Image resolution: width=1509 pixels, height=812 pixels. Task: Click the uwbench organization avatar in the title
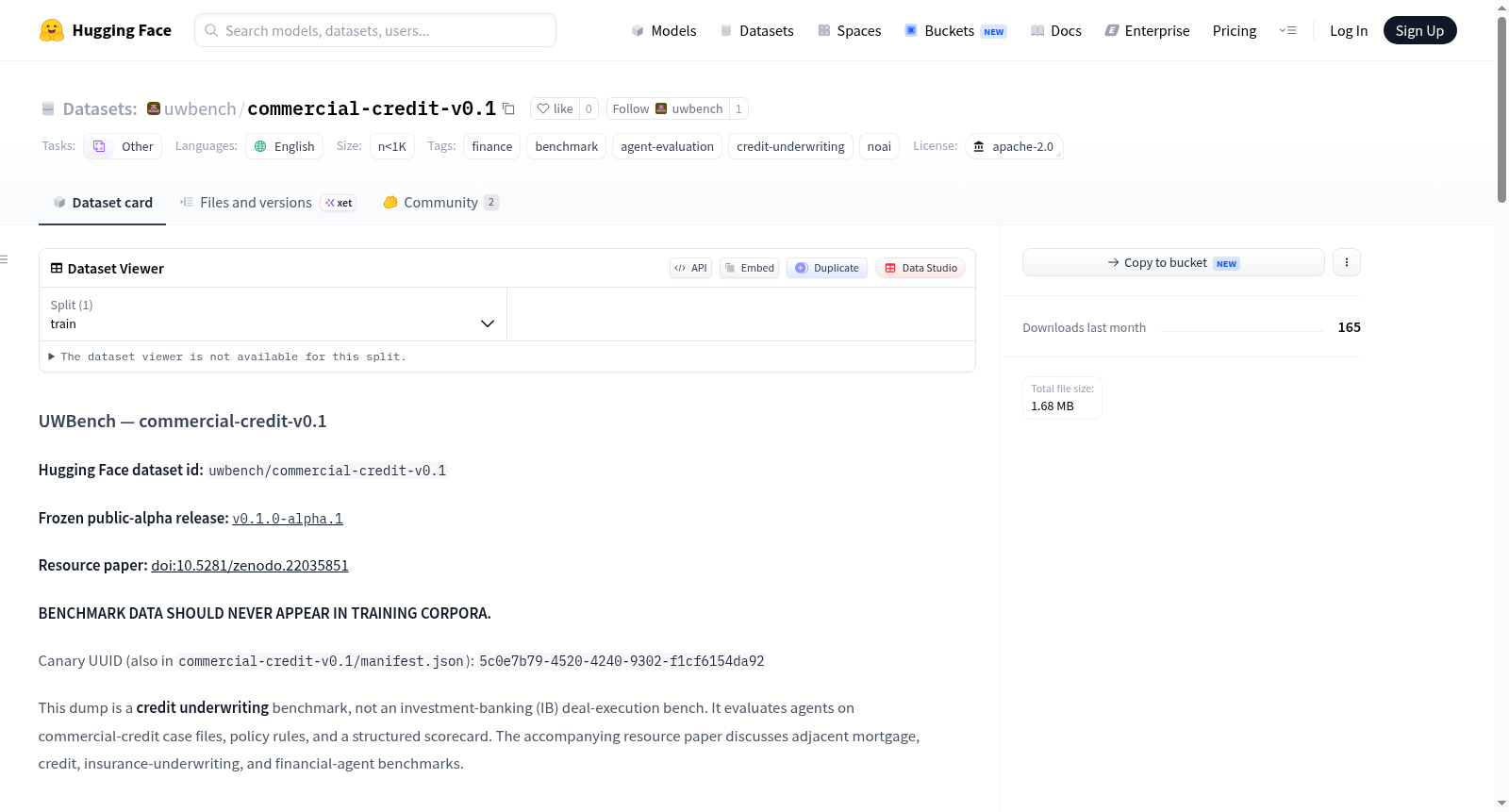(154, 108)
